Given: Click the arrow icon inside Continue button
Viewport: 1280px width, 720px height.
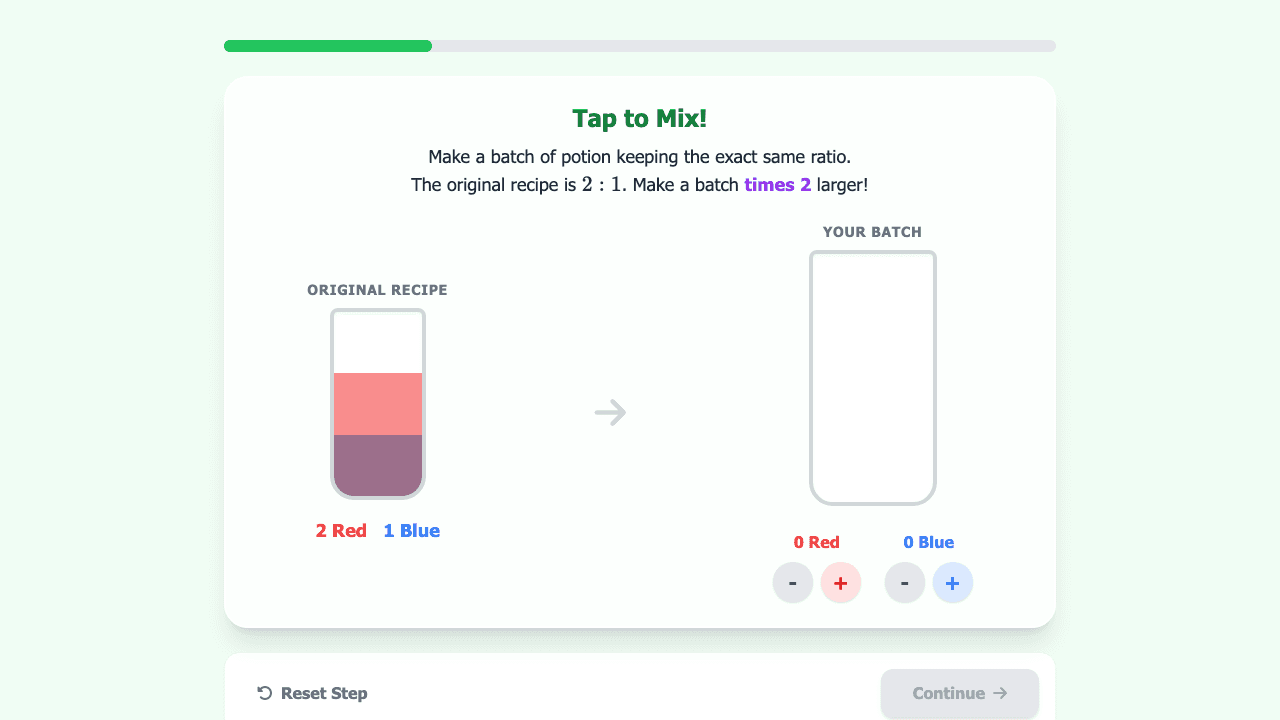Looking at the screenshot, I should 1000,693.
